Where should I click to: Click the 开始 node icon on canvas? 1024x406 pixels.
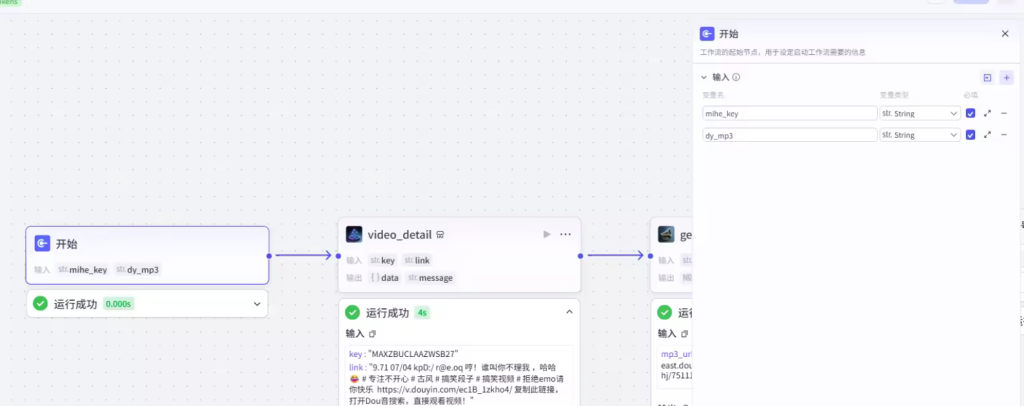(x=43, y=243)
